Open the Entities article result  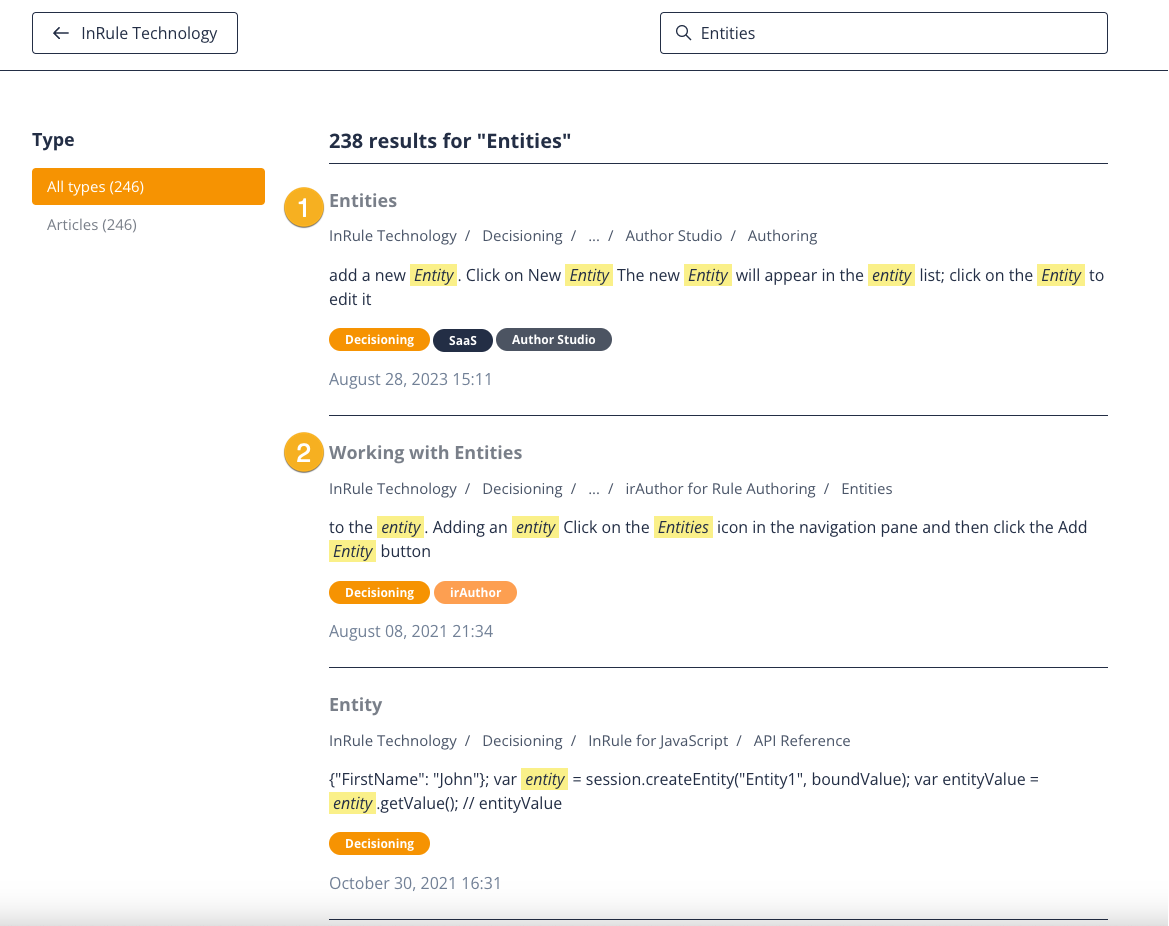click(x=363, y=201)
